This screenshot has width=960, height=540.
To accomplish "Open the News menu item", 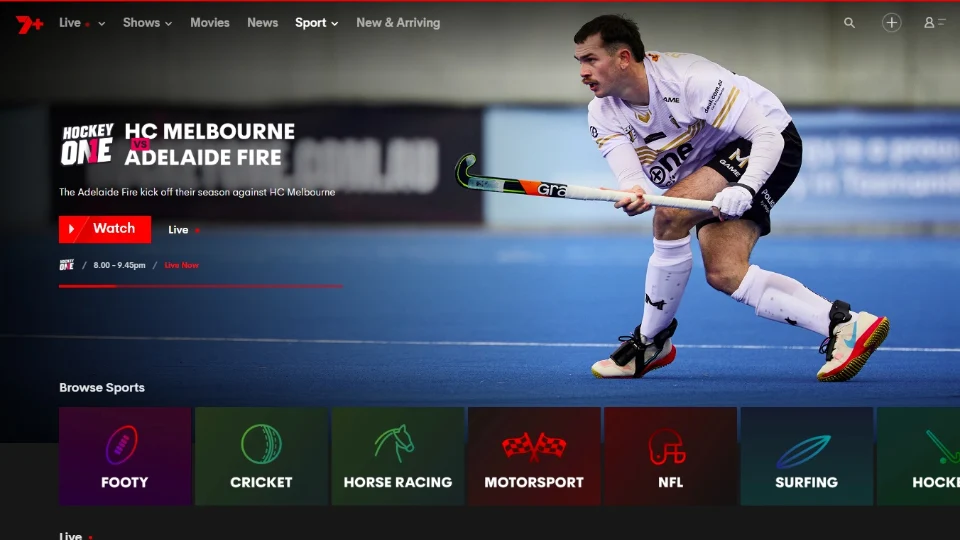I will click(262, 23).
